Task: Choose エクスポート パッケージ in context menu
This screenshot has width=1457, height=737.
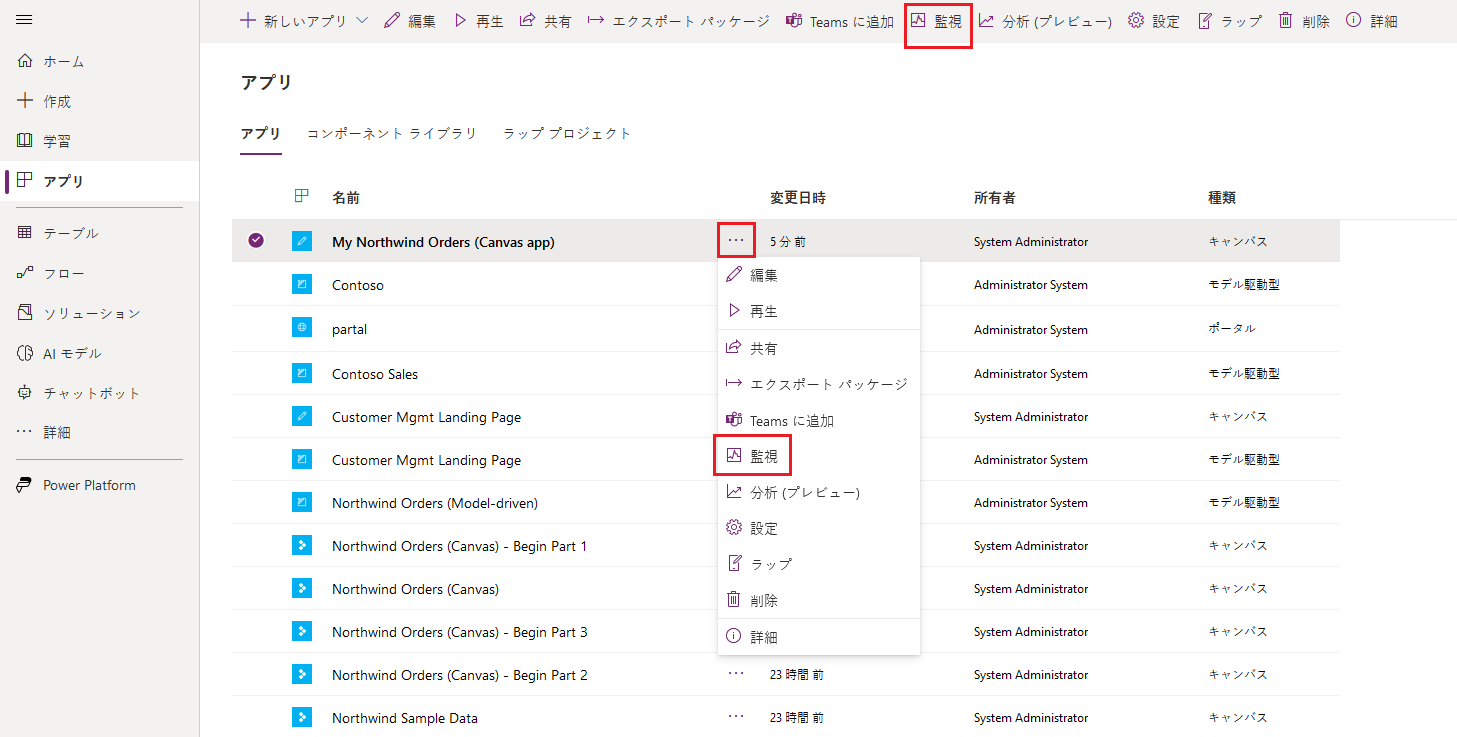Action: [819, 384]
